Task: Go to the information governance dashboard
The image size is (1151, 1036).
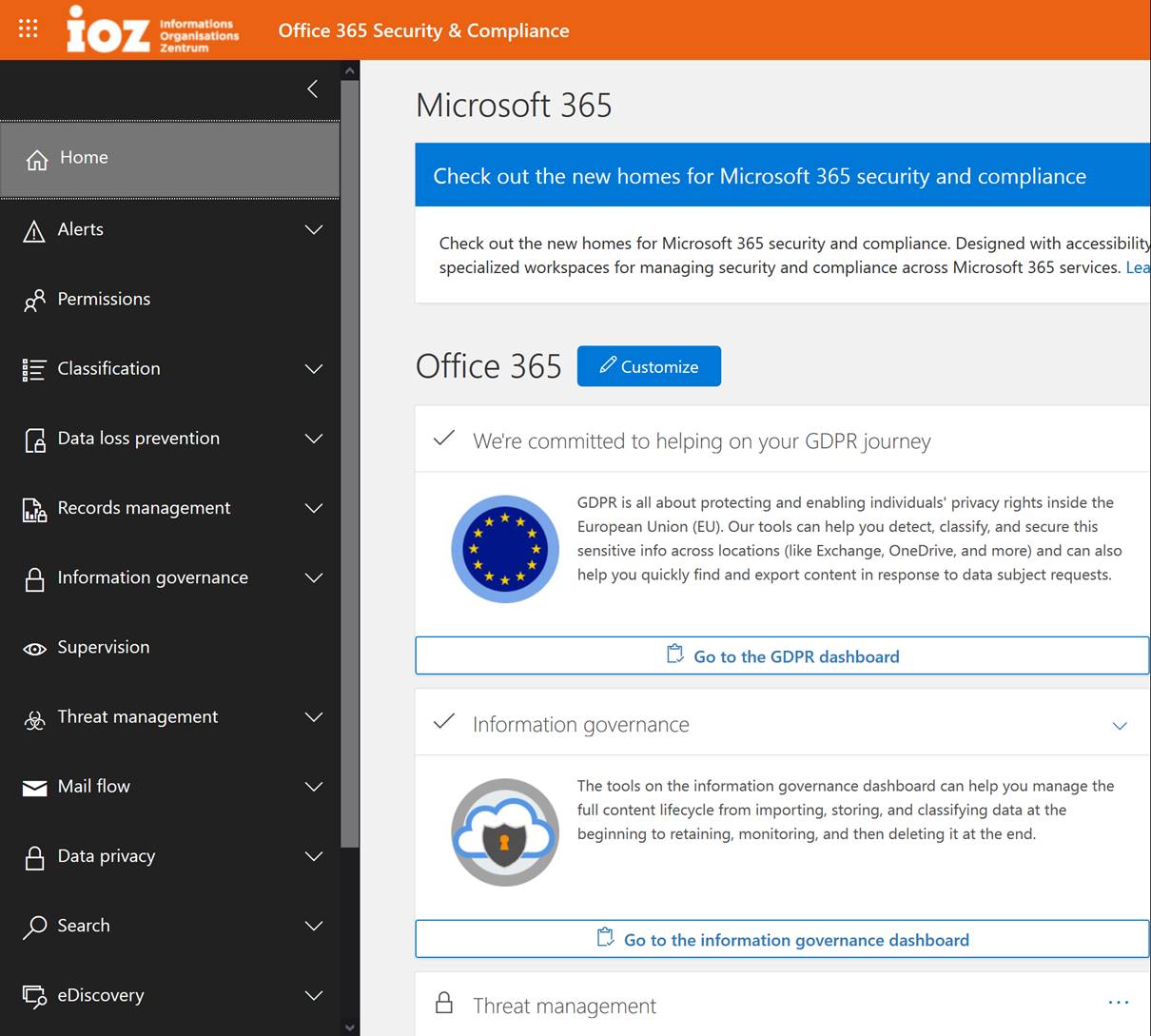Action: pyautogui.click(x=782, y=939)
